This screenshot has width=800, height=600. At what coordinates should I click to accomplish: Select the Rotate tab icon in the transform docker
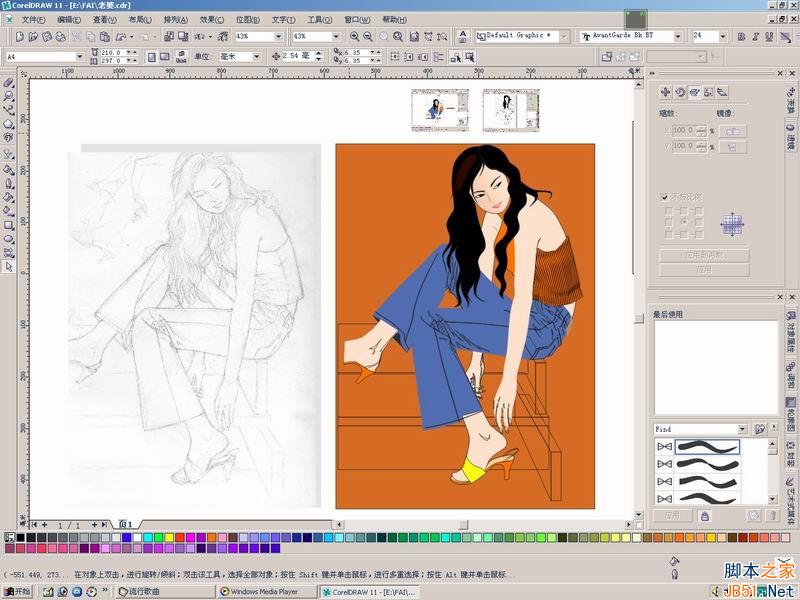pyautogui.click(x=680, y=92)
